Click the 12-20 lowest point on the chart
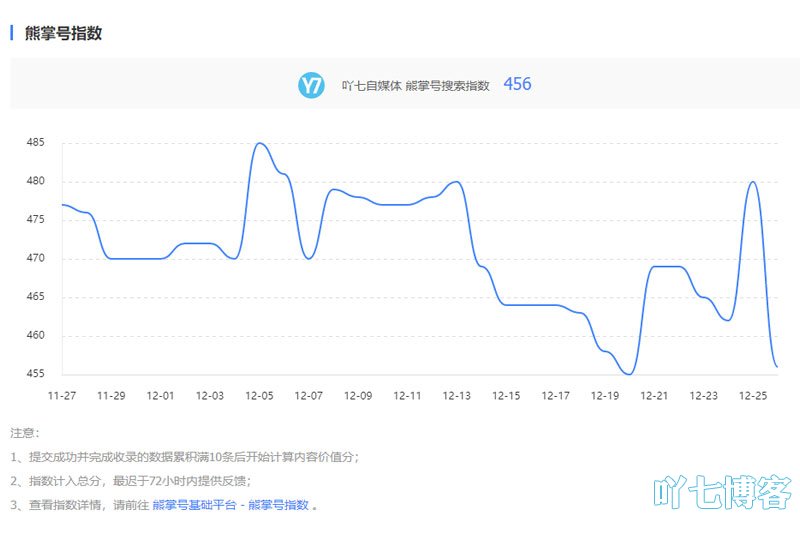This screenshot has width=800, height=533. point(629,374)
